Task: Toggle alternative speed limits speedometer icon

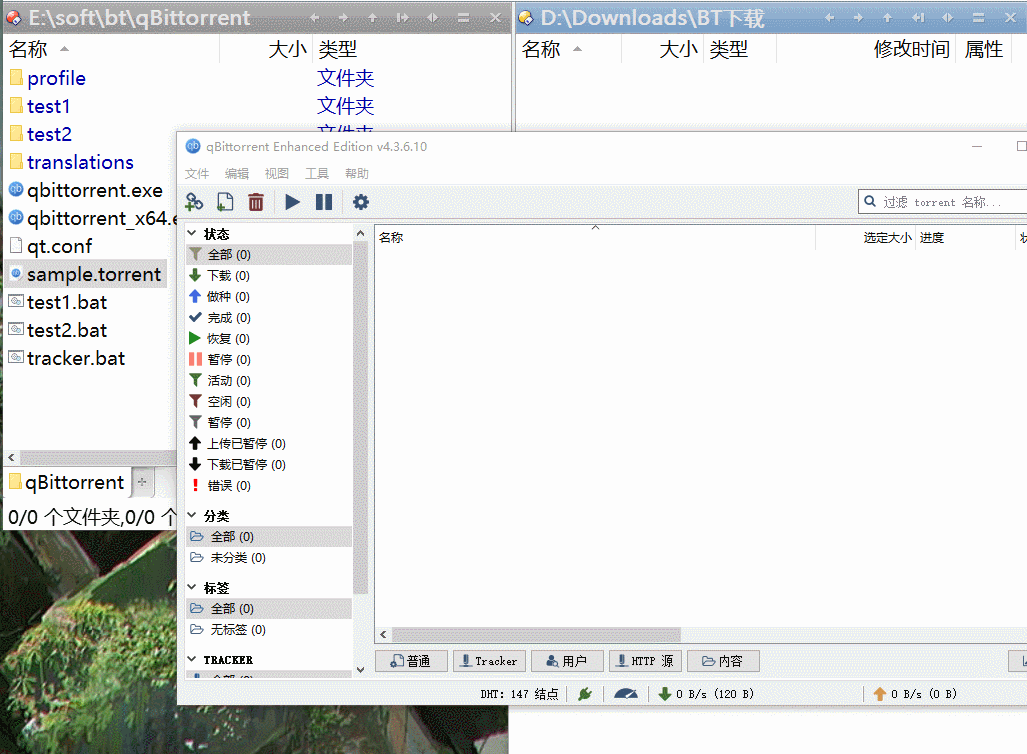Action: point(626,694)
